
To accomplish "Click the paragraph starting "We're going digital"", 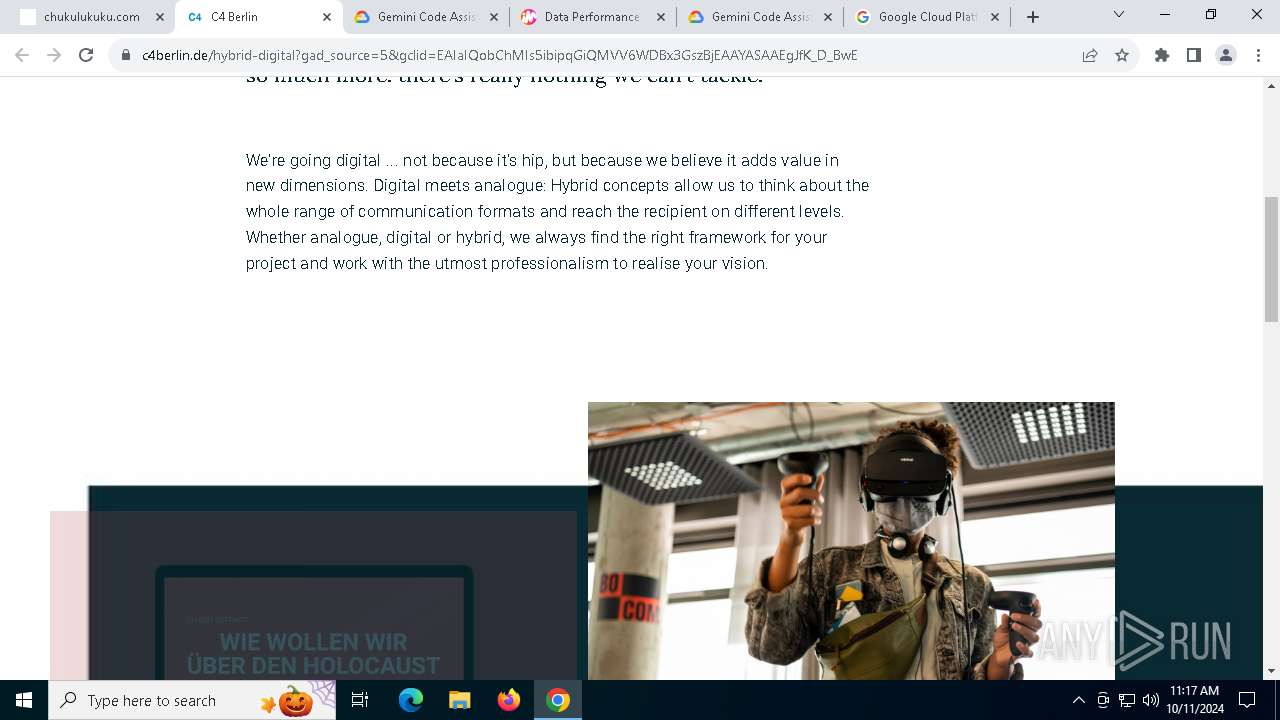I will (557, 212).
